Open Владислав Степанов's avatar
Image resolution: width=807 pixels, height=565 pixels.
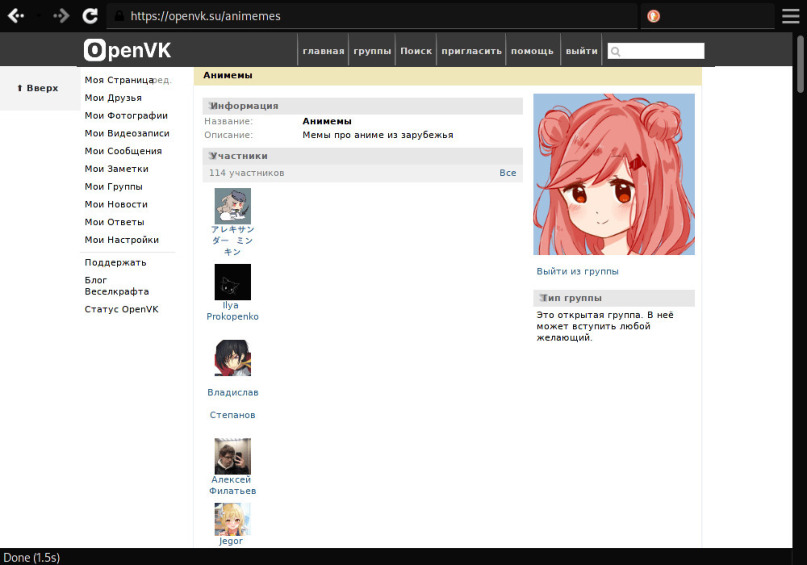point(233,358)
